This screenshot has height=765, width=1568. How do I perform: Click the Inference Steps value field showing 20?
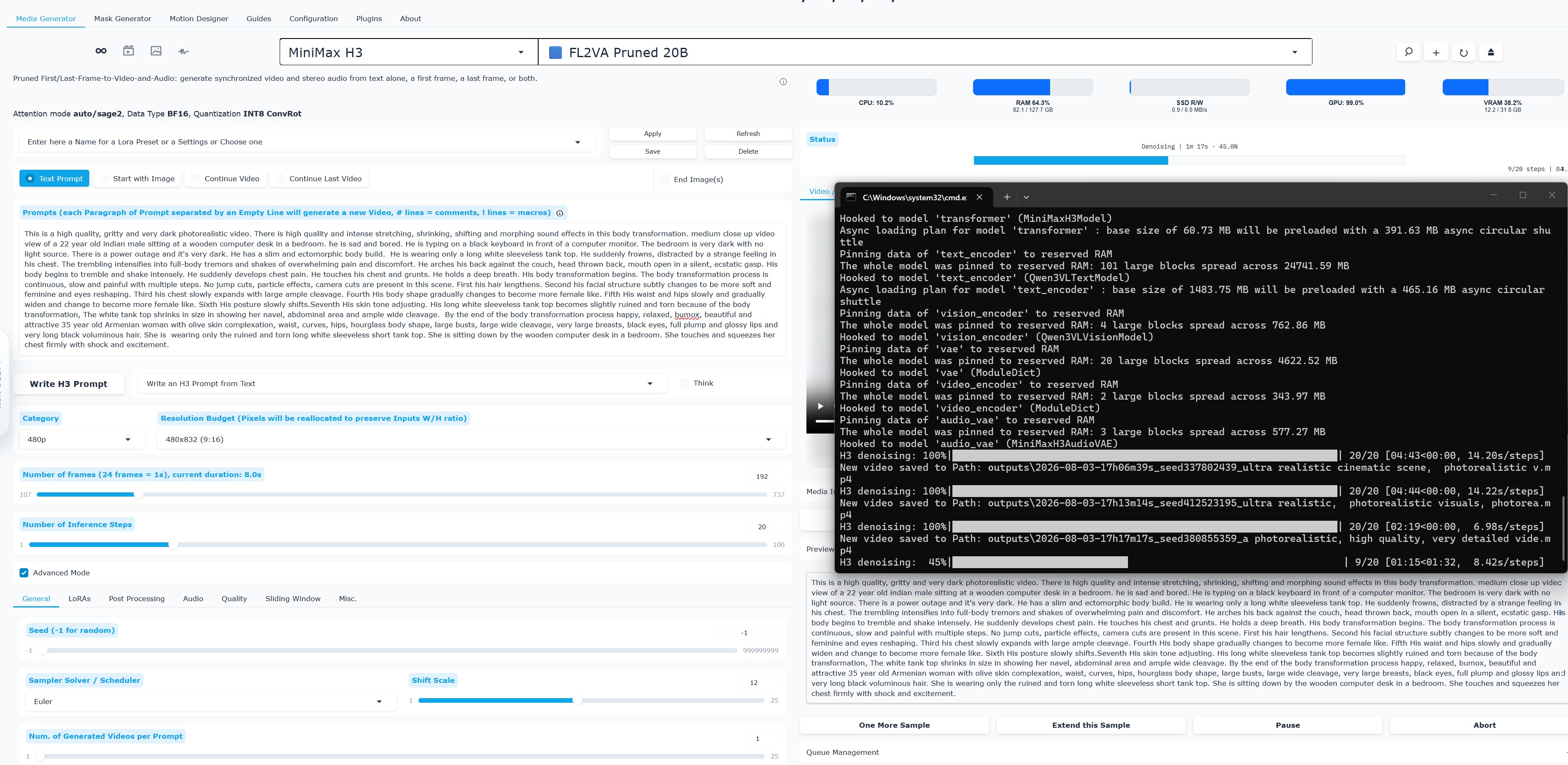(x=762, y=527)
